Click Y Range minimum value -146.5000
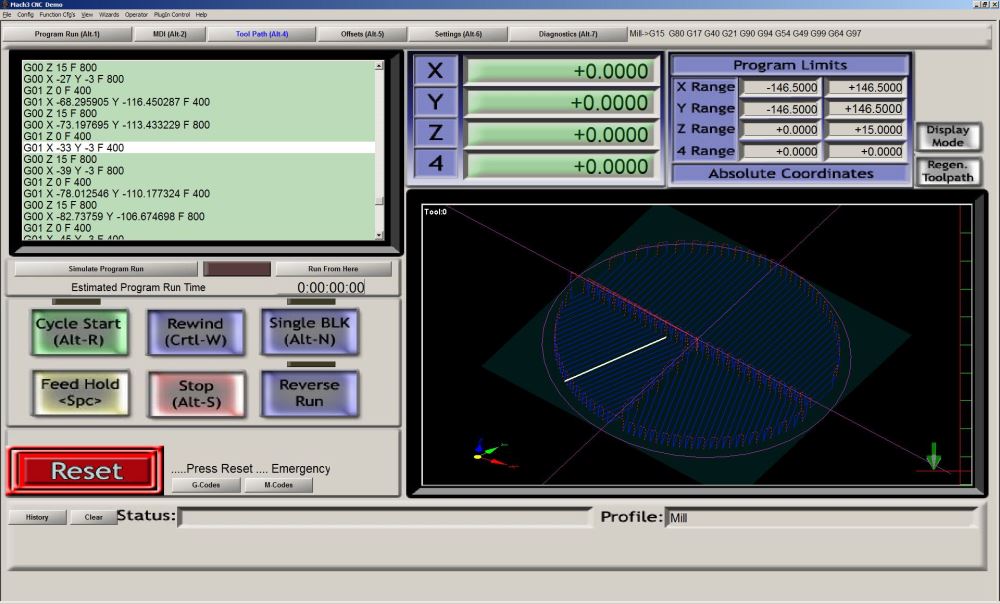The width and height of the screenshot is (1000, 604). click(780, 109)
